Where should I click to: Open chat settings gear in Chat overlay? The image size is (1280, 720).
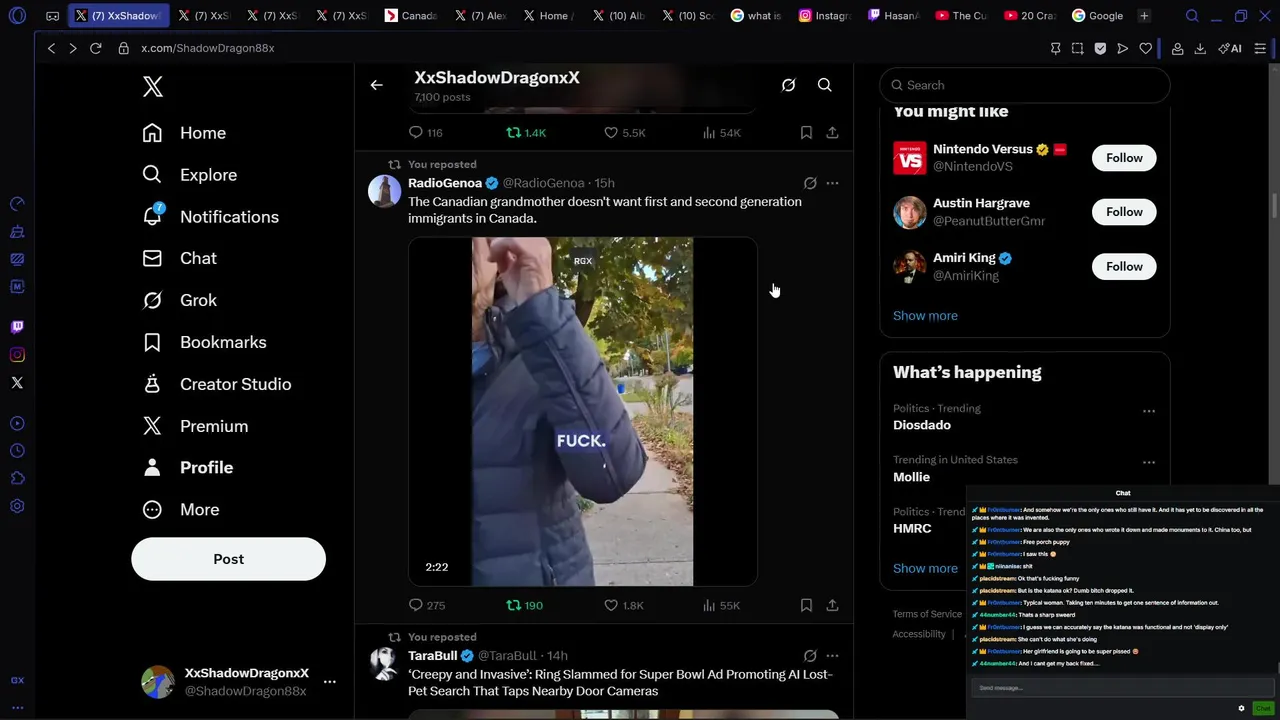(1241, 708)
